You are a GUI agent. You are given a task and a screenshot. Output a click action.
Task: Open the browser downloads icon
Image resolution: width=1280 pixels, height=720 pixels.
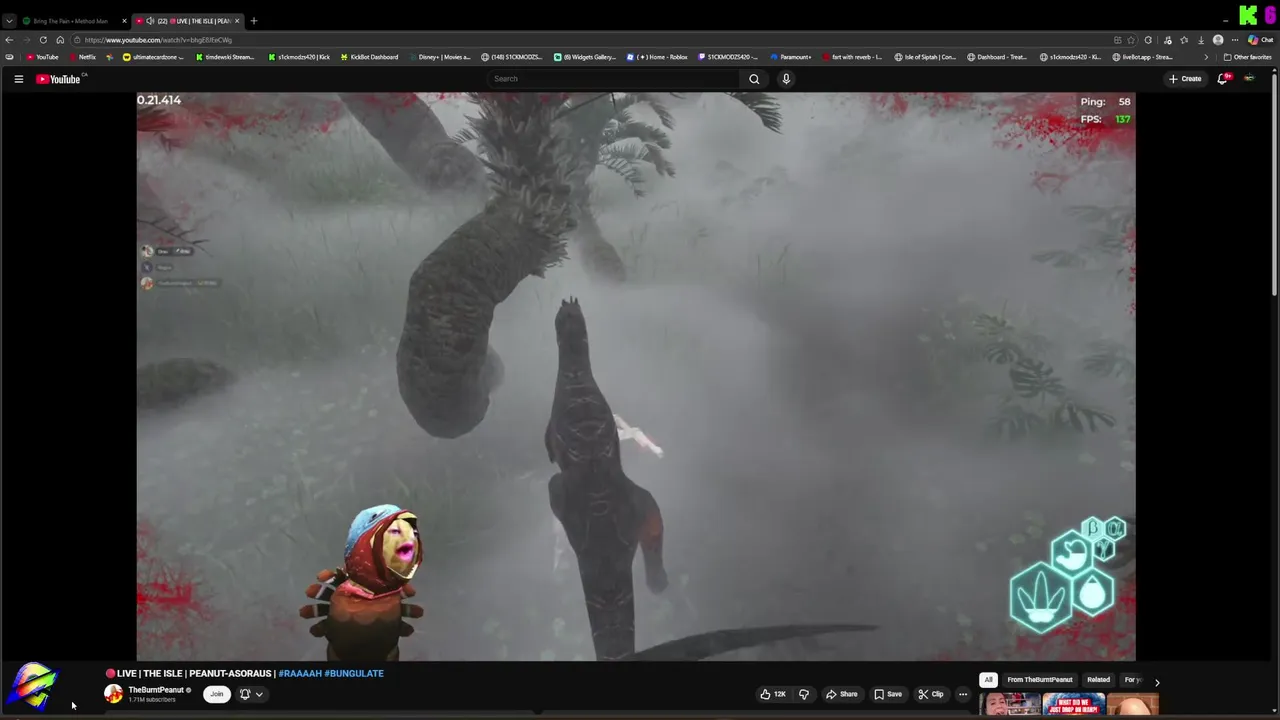1201,40
